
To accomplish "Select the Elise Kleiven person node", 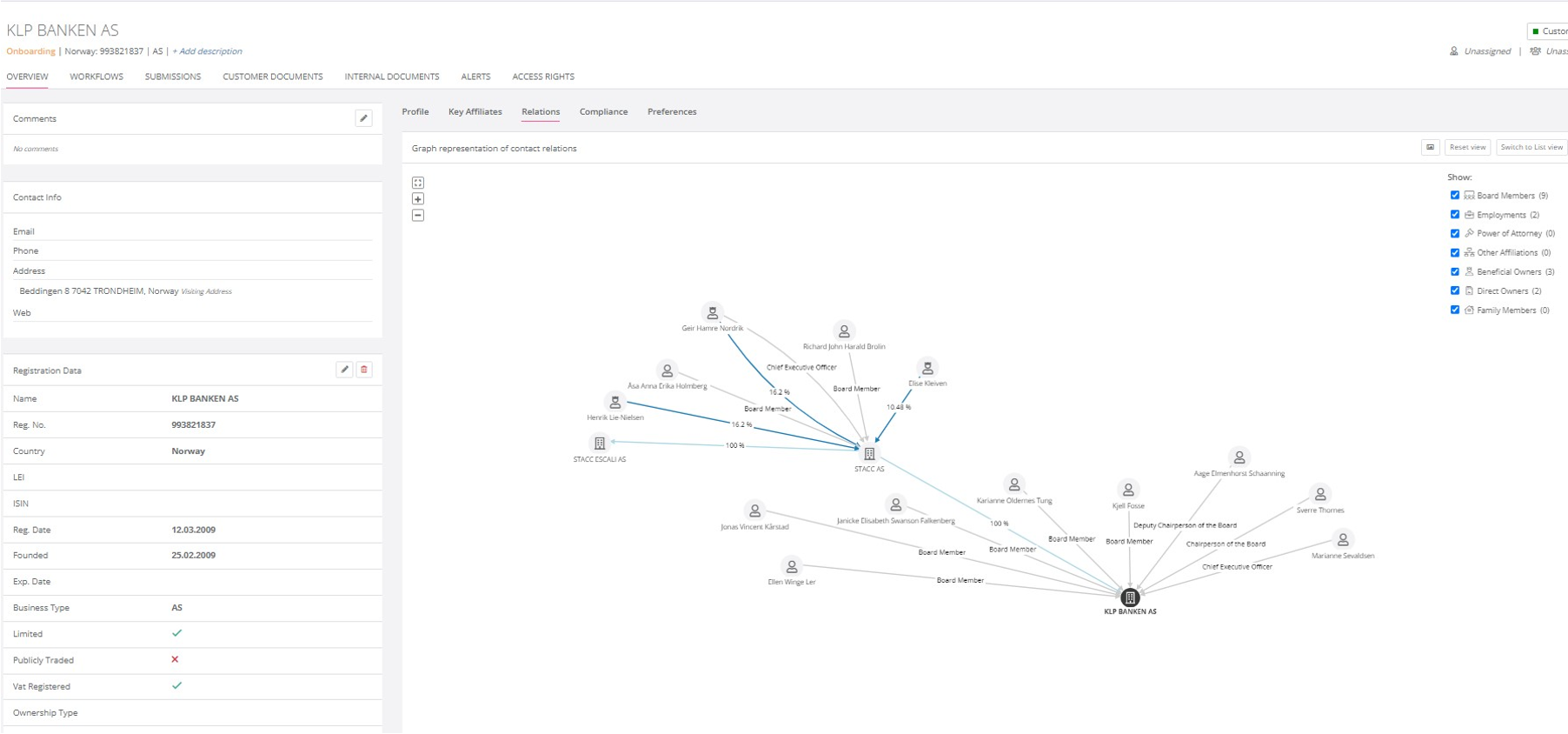I will pyautogui.click(x=927, y=368).
